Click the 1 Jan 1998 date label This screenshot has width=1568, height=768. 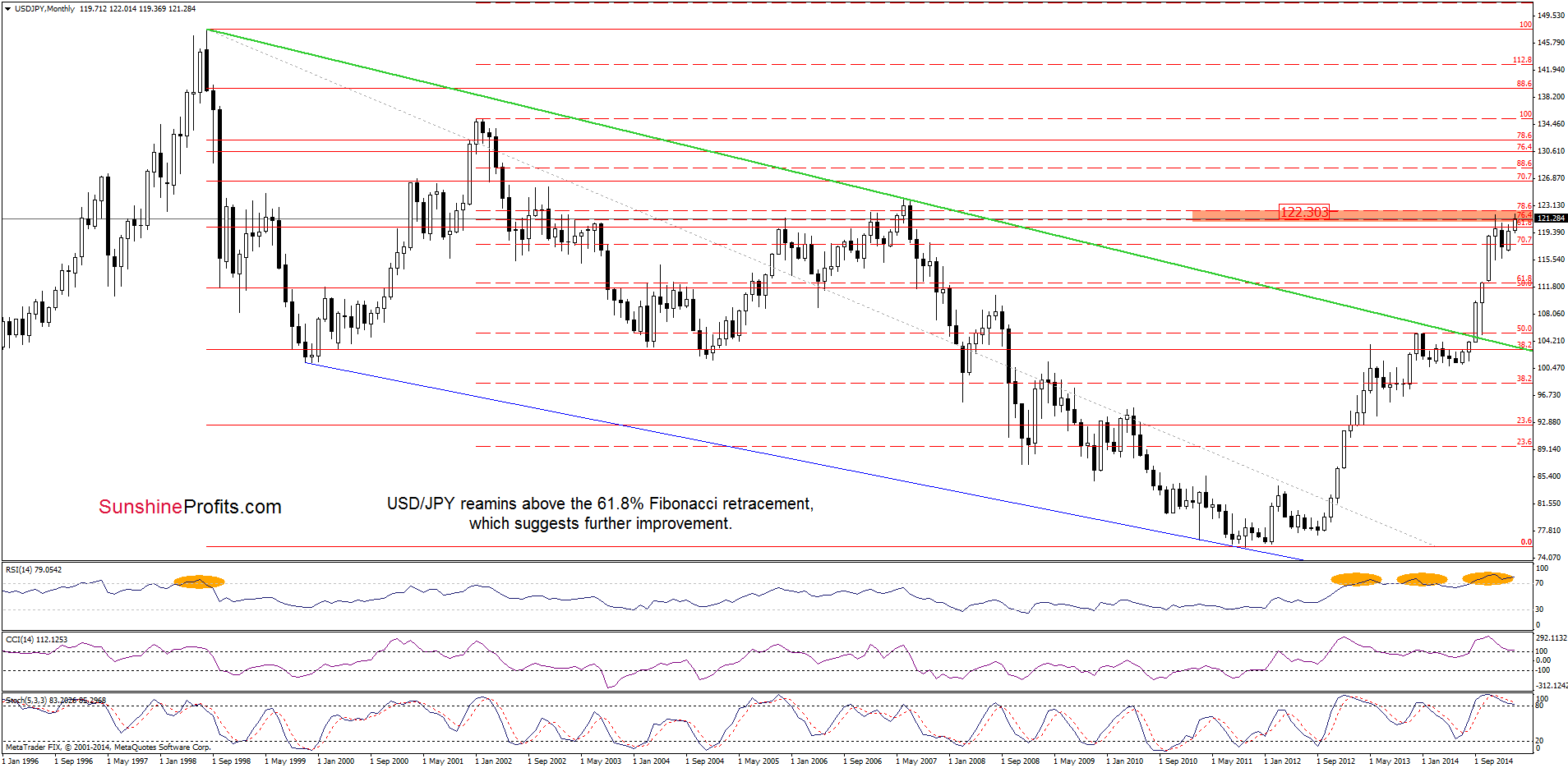point(178,761)
